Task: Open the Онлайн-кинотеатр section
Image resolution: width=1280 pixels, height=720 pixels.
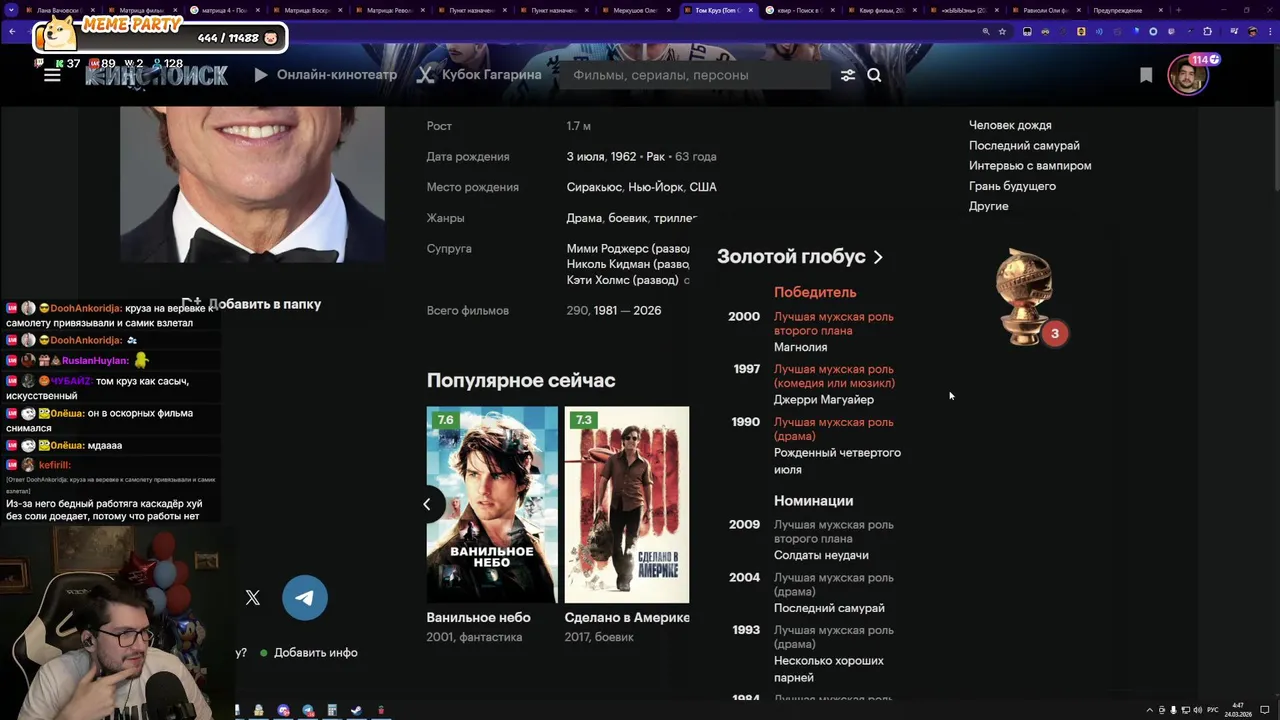Action: click(325, 75)
